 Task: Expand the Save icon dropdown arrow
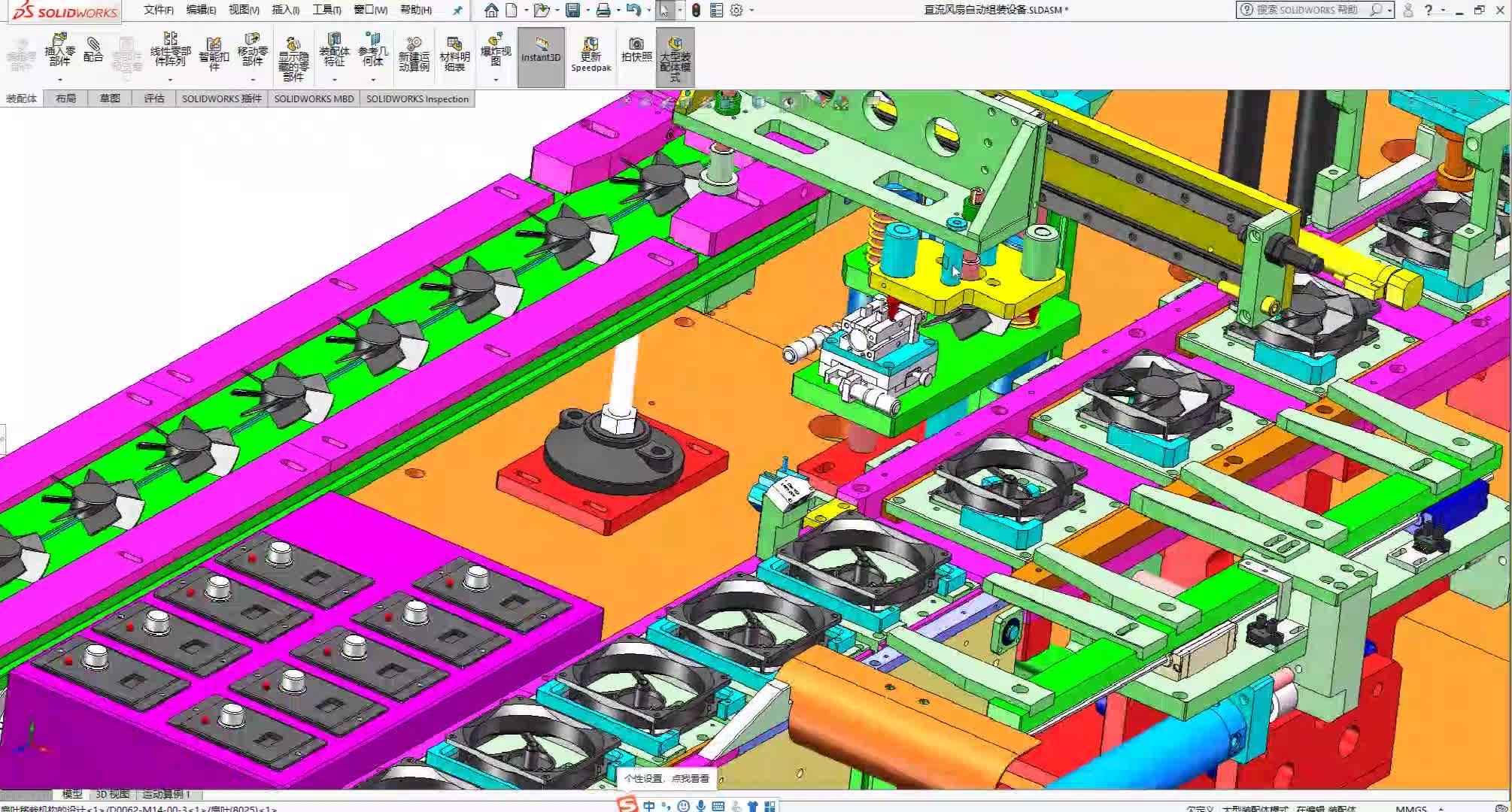pos(587,11)
